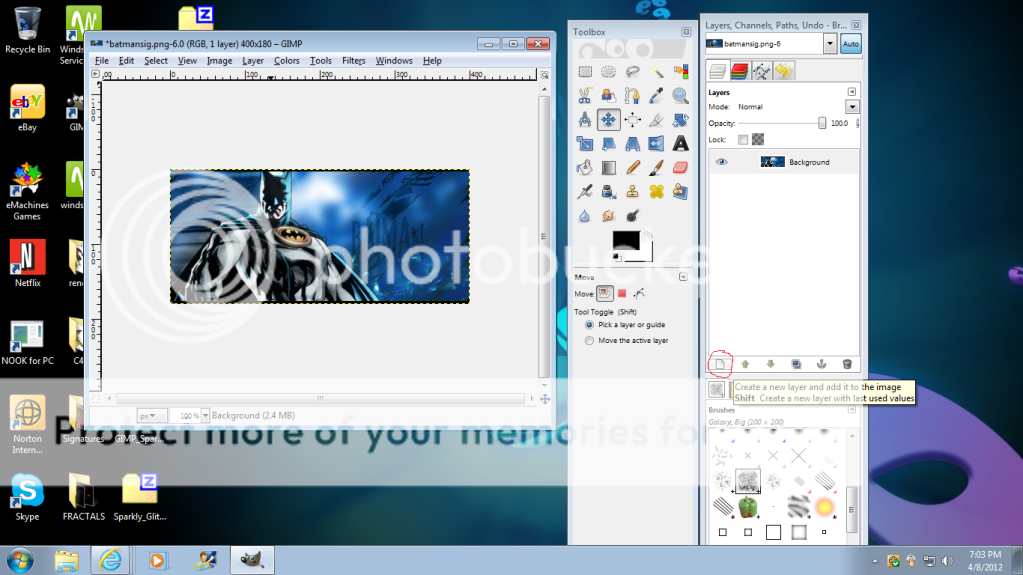Select the Scale tool

585,144
